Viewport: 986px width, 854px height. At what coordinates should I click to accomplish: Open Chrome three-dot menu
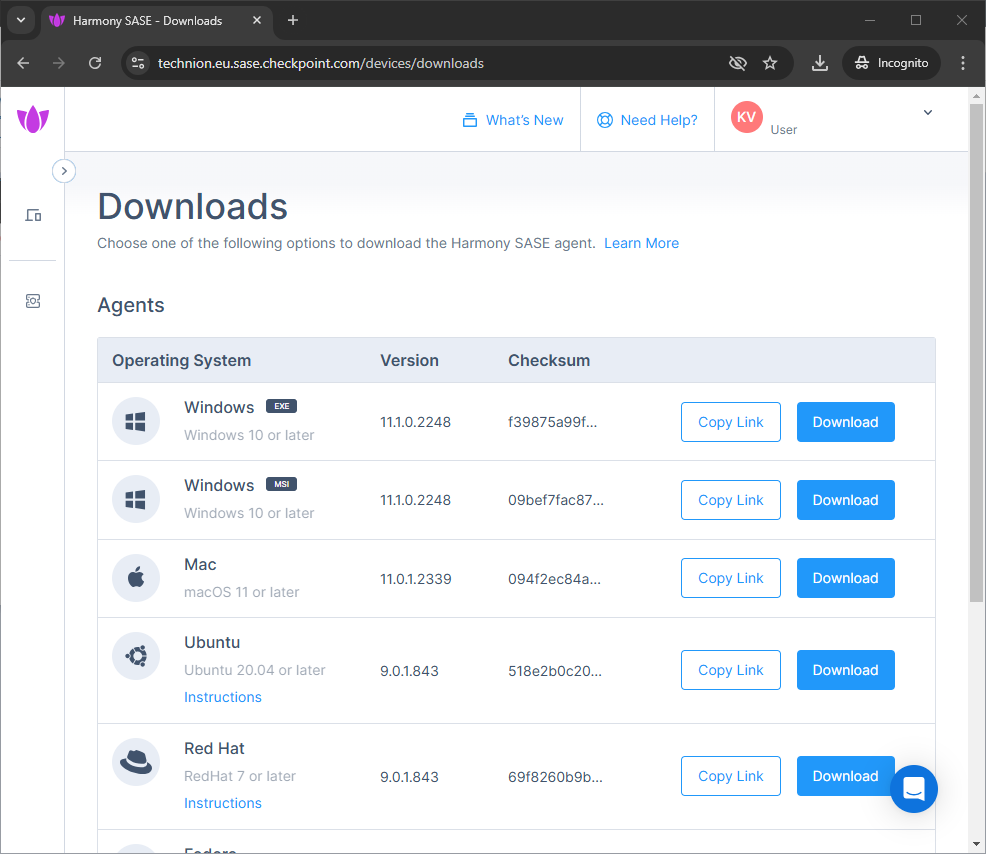[x=963, y=63]
